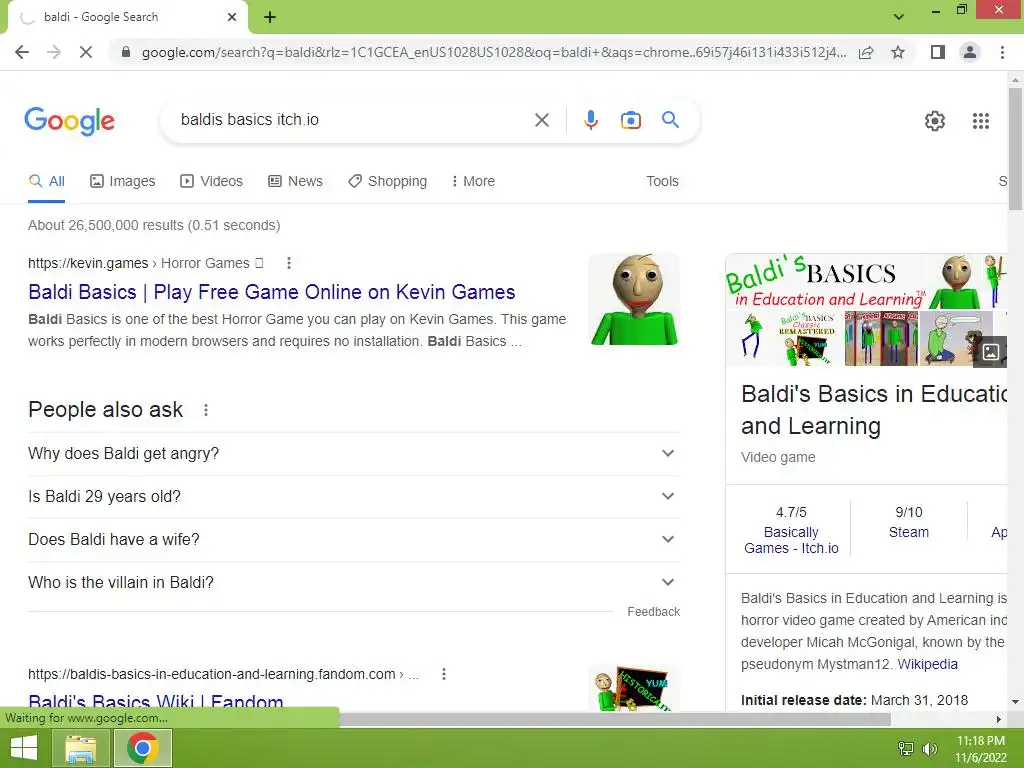
Task: Open options for Fandom wiki result
Action: coord(443,674)
